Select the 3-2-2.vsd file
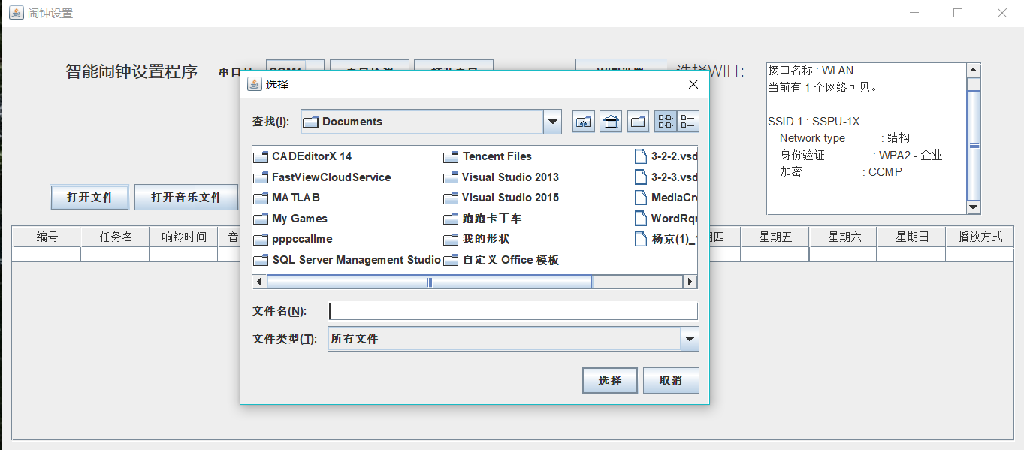Screen dimensions: 1024x450 (666, 156)
